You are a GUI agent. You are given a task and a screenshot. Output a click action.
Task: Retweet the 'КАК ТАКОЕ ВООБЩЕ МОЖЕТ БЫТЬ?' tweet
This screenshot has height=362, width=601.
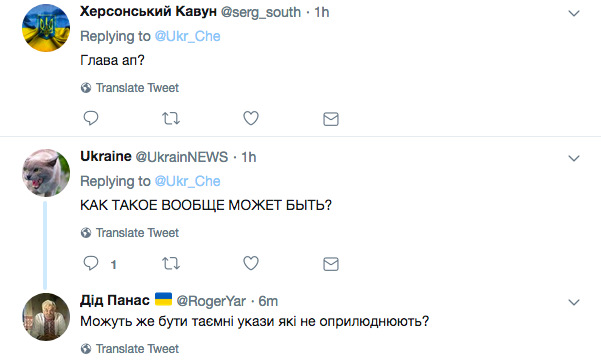pos(171,263)
